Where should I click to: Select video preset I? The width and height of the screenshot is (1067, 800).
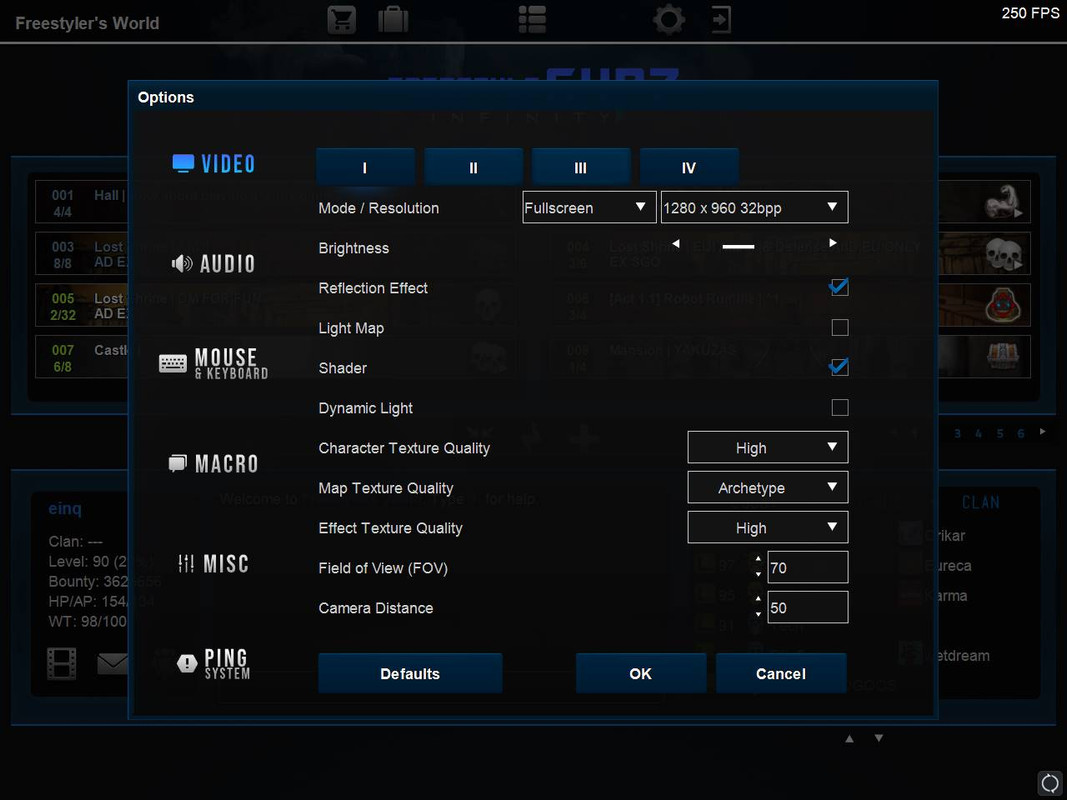coord(365,167)
